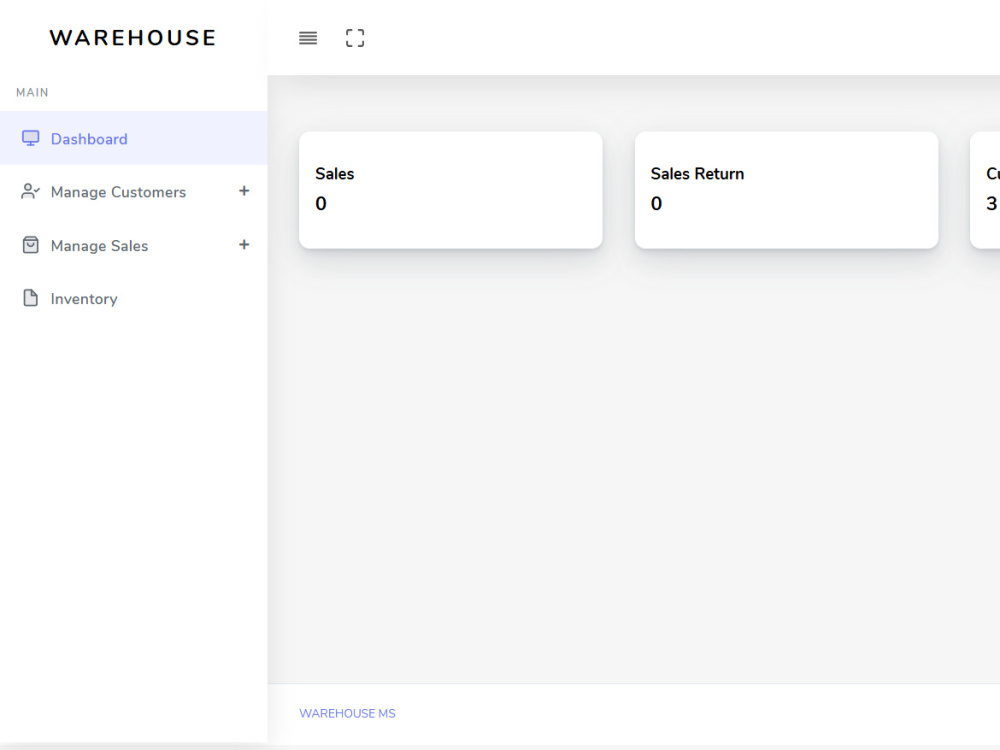1000x750 pixels.
Task: Click the Dashboard monitor icon
Action: click(x=30, y=138)
